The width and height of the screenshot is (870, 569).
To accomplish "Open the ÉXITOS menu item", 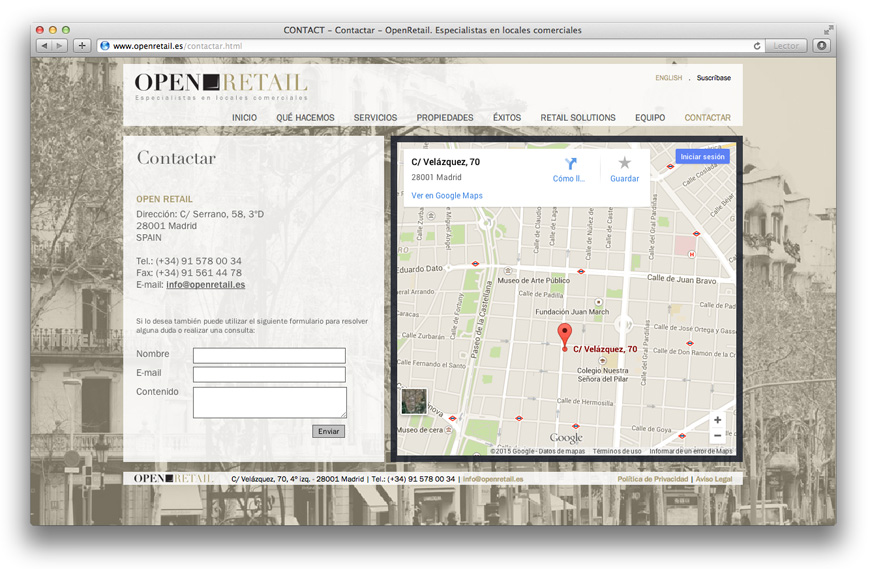I will (507, 118).
